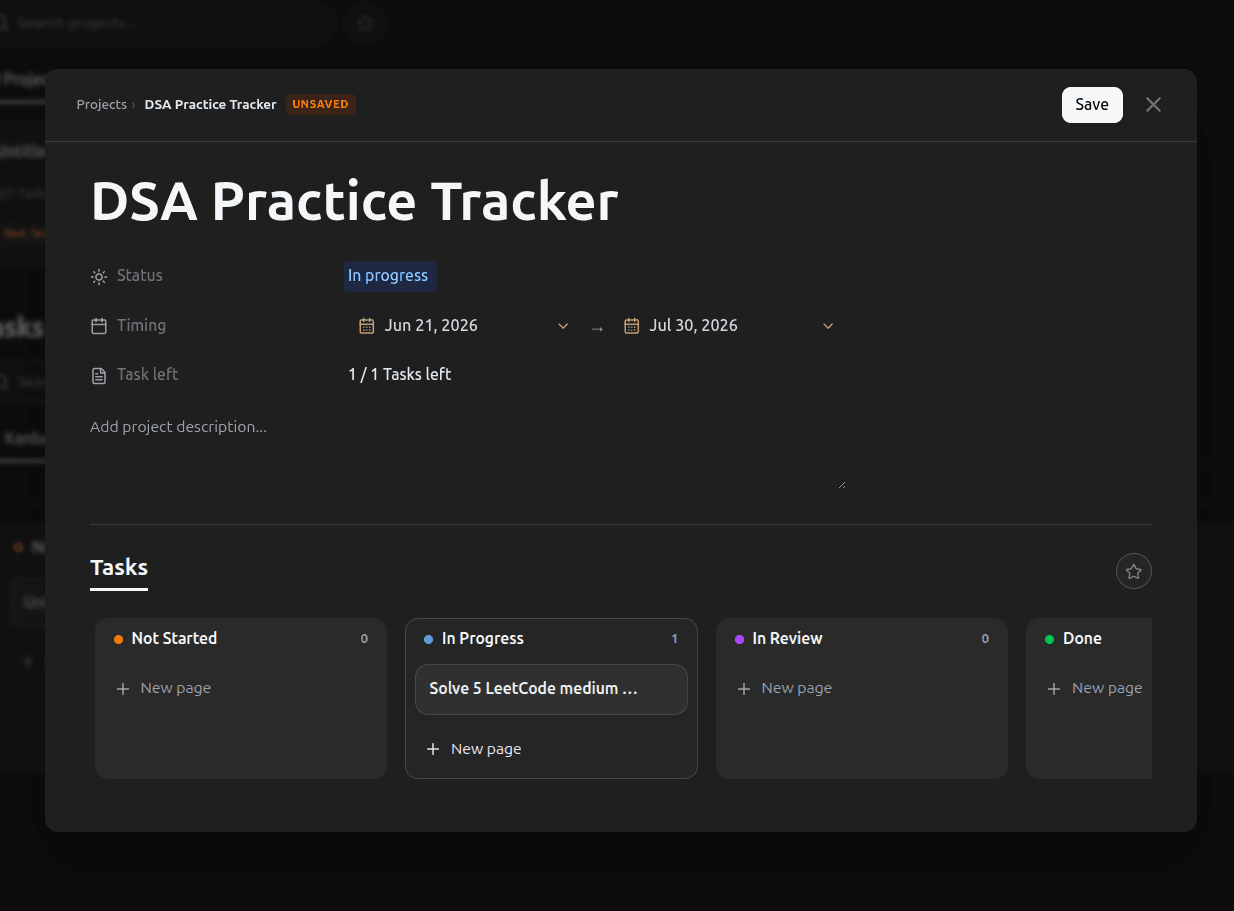The width and height of the screenshot is (1234, 911).
Task: Click the Timing field label
Action: [x=141, y=326]
